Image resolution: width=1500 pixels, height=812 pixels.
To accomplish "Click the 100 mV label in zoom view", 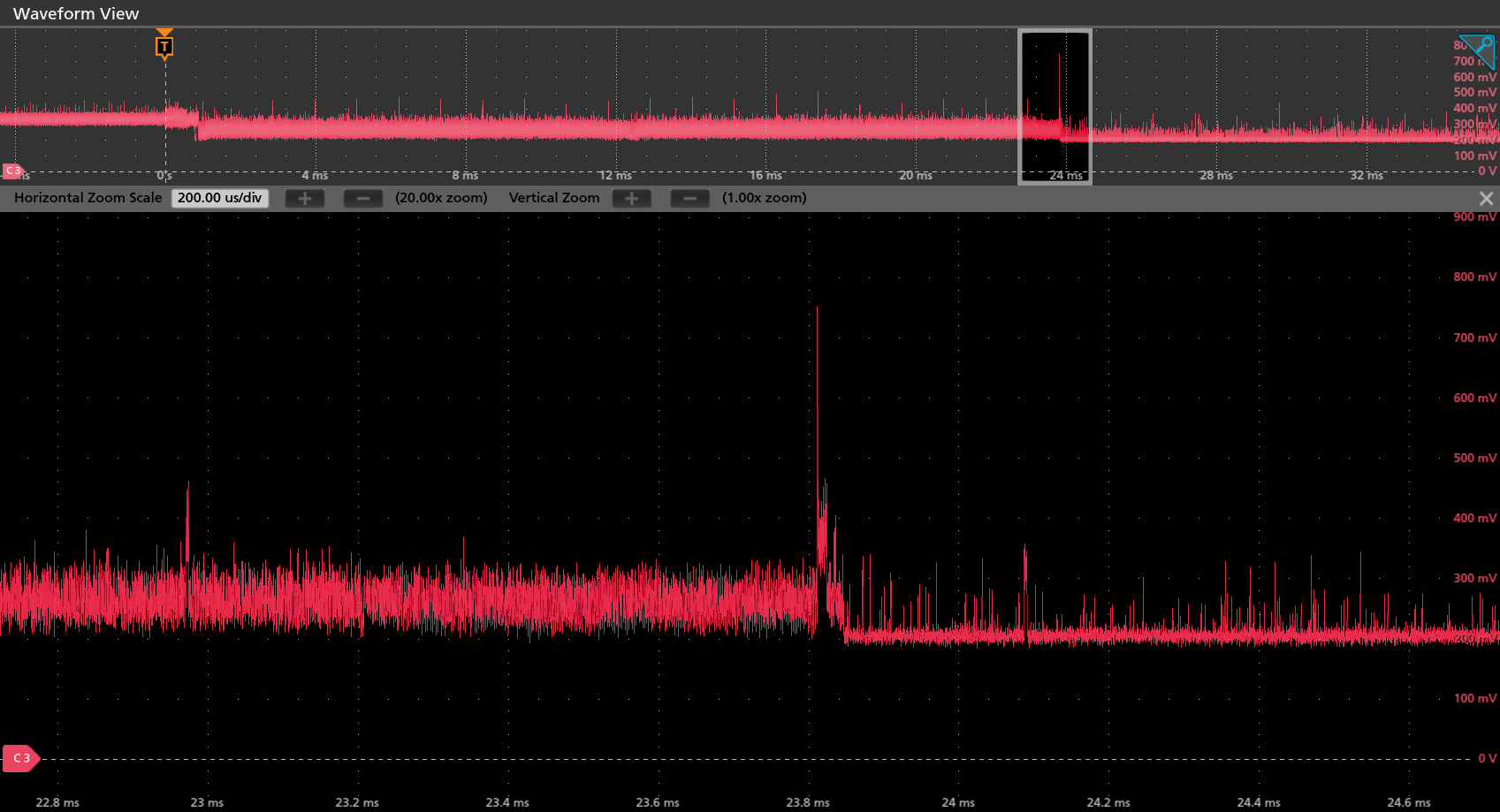I will pos(1475,698).
